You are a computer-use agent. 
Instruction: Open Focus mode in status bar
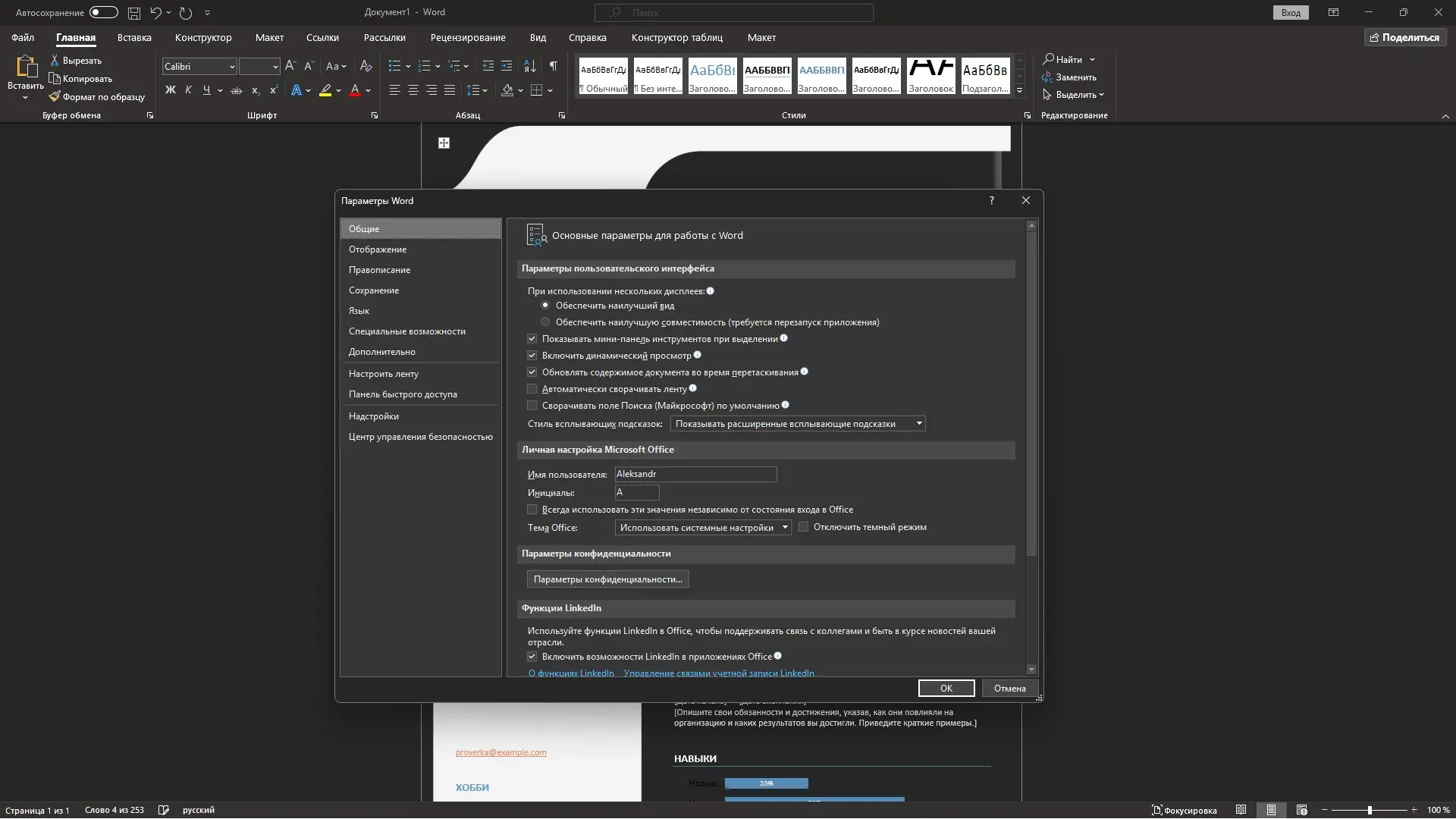(x=1184, y=810)
